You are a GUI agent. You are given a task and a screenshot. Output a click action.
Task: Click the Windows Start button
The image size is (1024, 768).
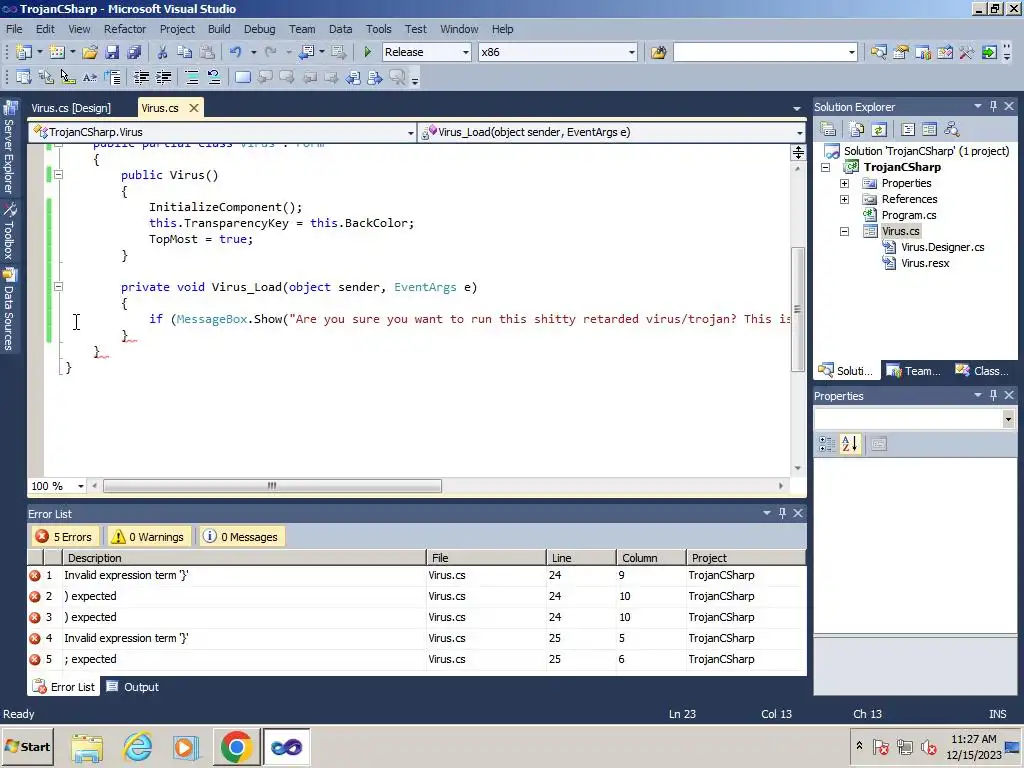click(x=28, y=746)
